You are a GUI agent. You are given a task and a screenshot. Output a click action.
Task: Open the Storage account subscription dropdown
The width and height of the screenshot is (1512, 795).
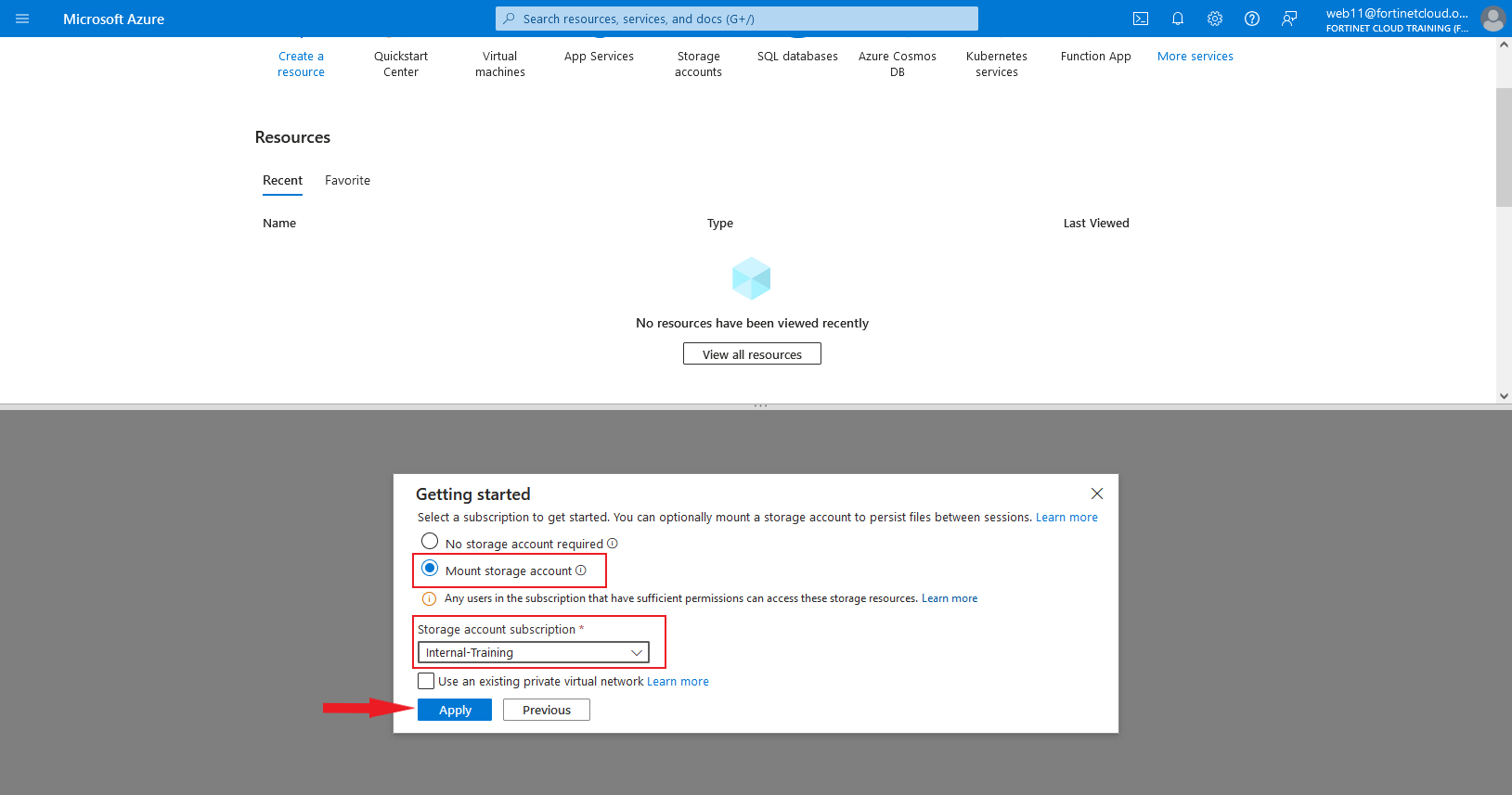pyautogui.click(x=534, y=652)
